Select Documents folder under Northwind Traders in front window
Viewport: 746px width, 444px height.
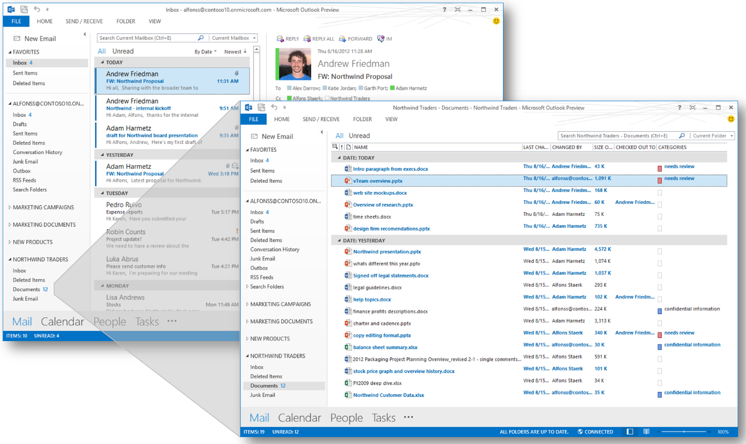285,385
